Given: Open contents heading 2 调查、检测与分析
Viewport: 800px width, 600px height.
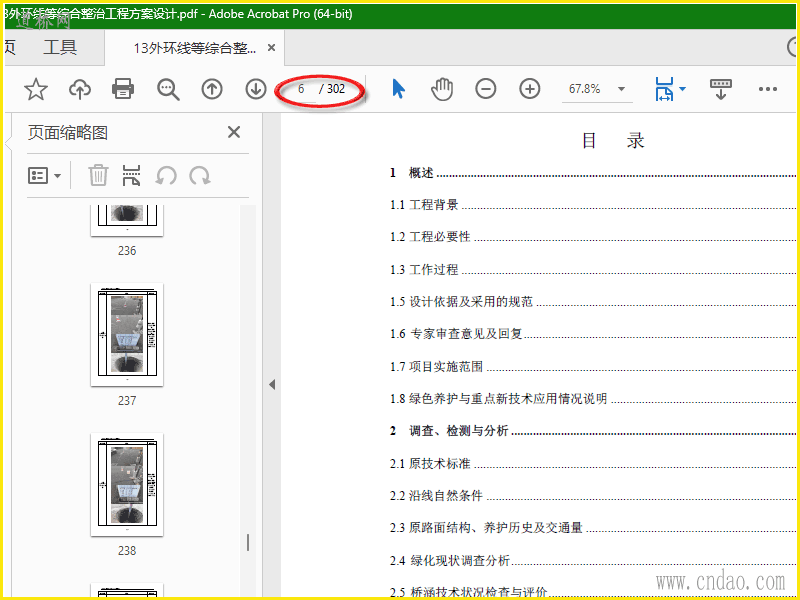Looking at the screenshot, I should point(449,431).
